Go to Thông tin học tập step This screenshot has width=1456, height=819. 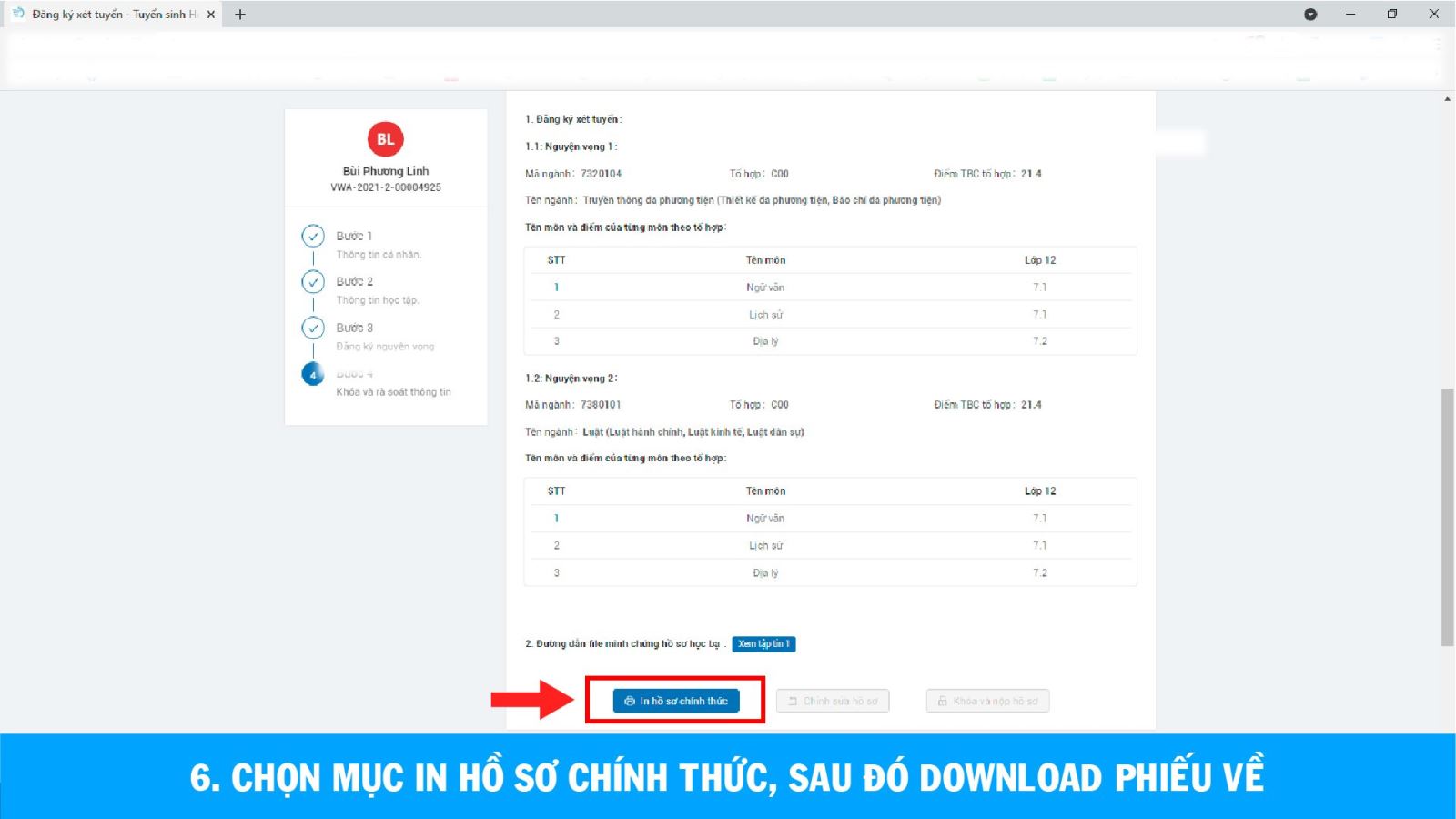(377, 300)
